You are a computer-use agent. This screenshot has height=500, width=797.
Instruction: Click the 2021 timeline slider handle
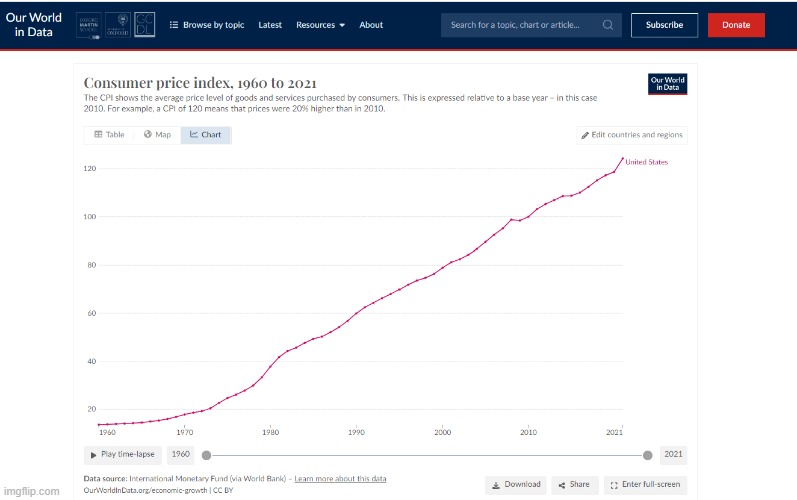[x=648, y=455]
